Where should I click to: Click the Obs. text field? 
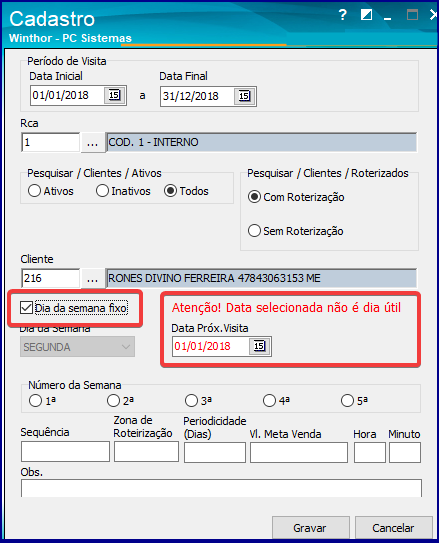pos(222,488)
